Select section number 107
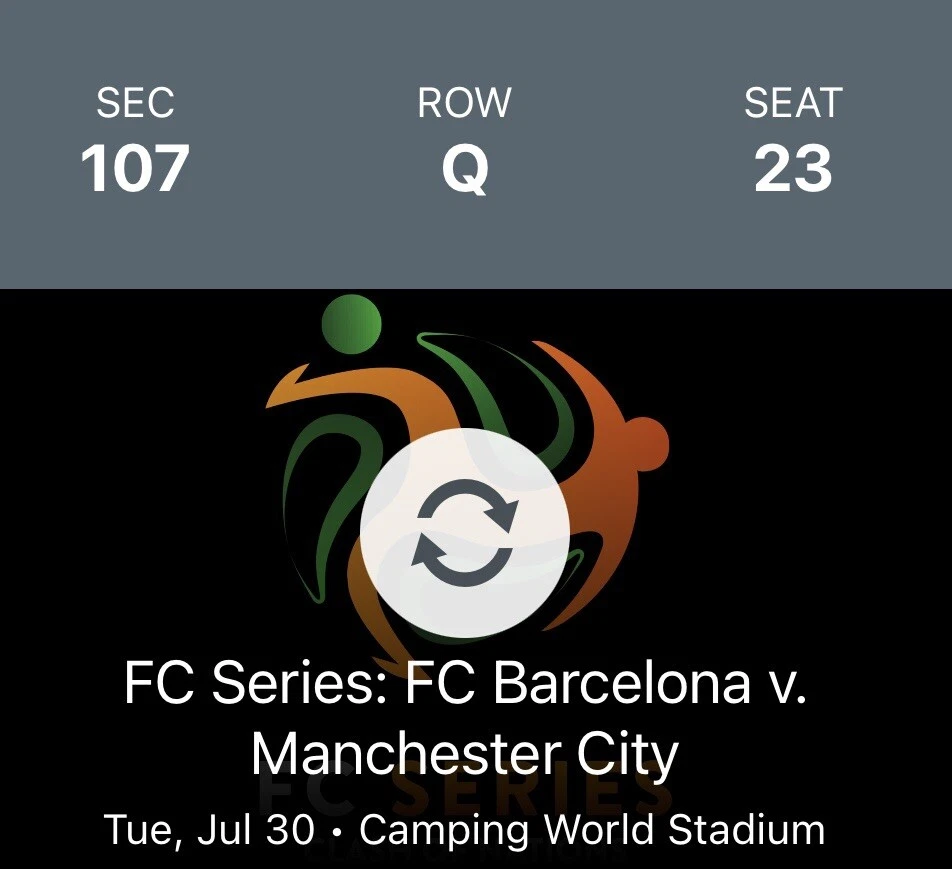The height and width of the screenshot is (869, 952). point(135,168)
